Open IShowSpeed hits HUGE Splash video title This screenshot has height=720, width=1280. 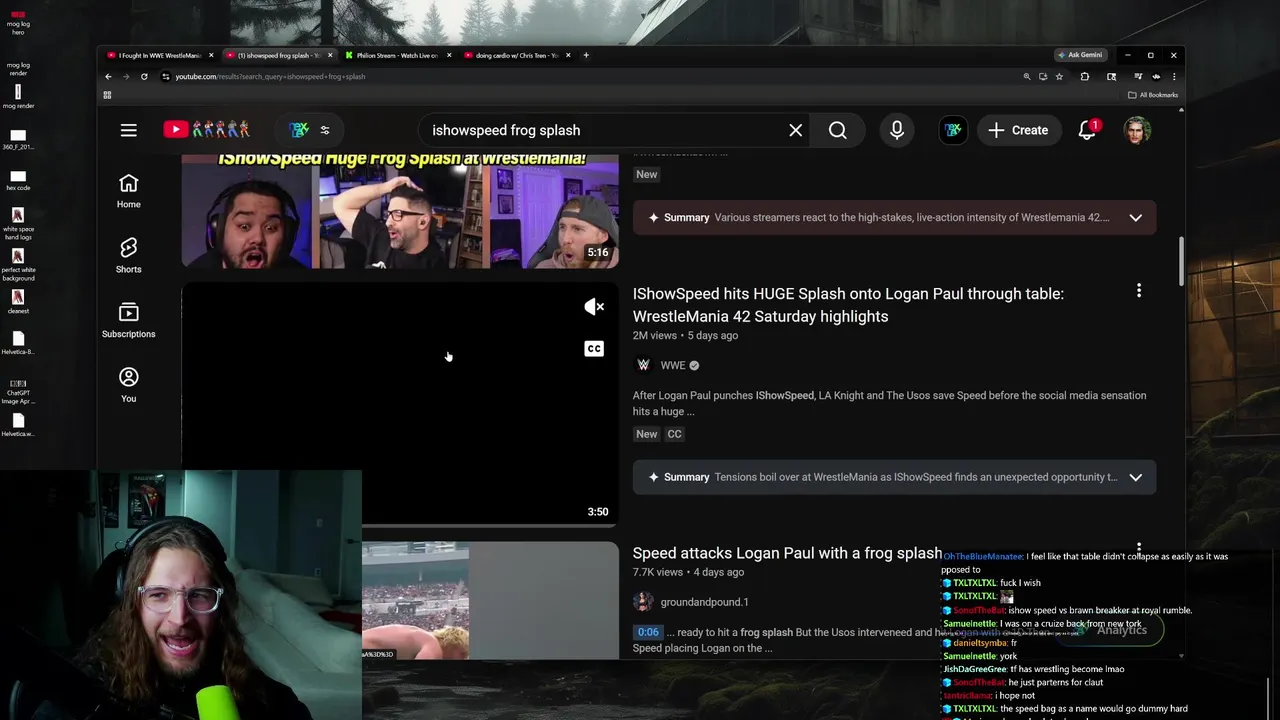click(x=848, y=305)
